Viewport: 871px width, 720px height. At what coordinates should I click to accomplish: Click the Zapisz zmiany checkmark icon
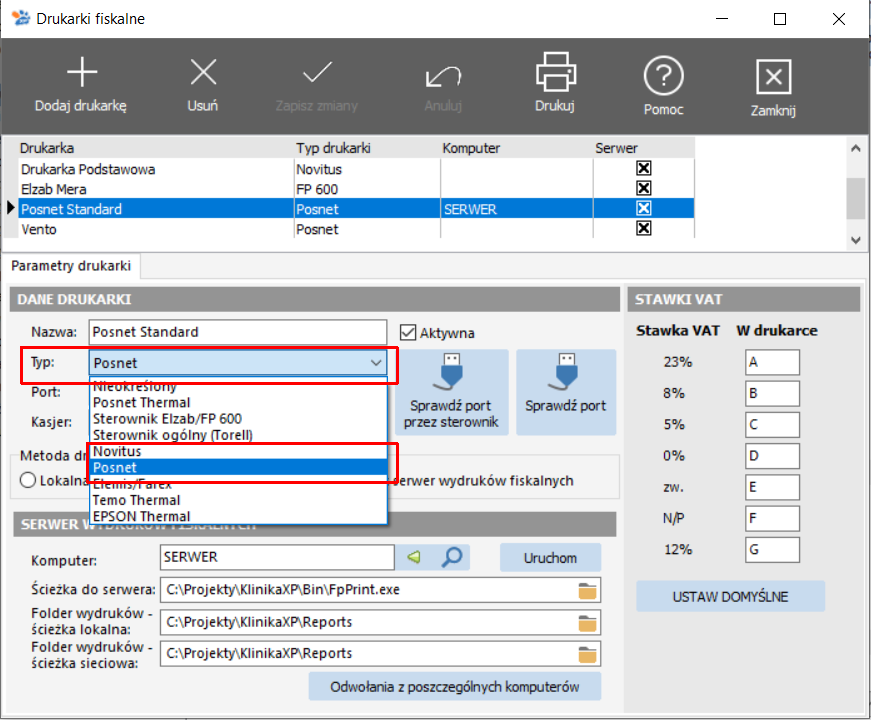point(317,72)
